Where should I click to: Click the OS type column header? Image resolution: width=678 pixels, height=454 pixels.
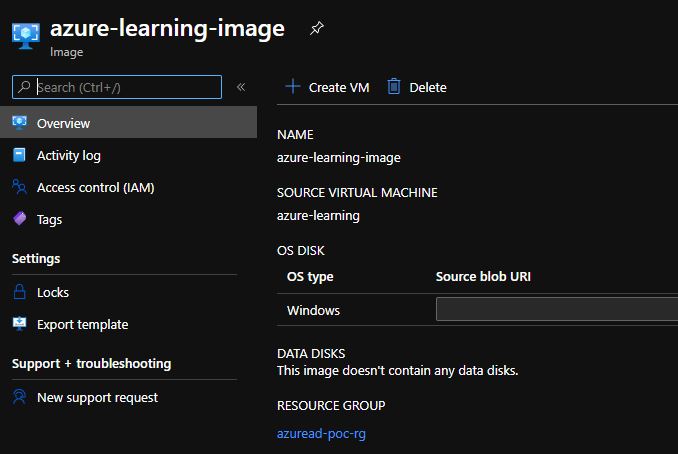tap(310, 276)
